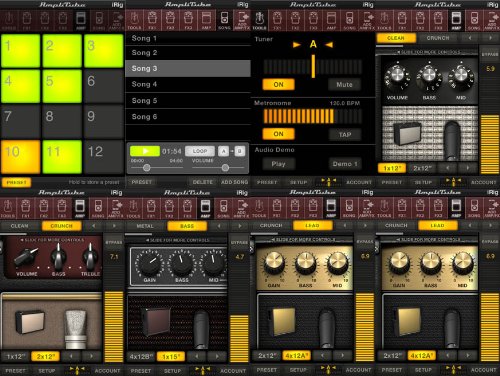Select preset pad 10

click(x=21, y=157)
